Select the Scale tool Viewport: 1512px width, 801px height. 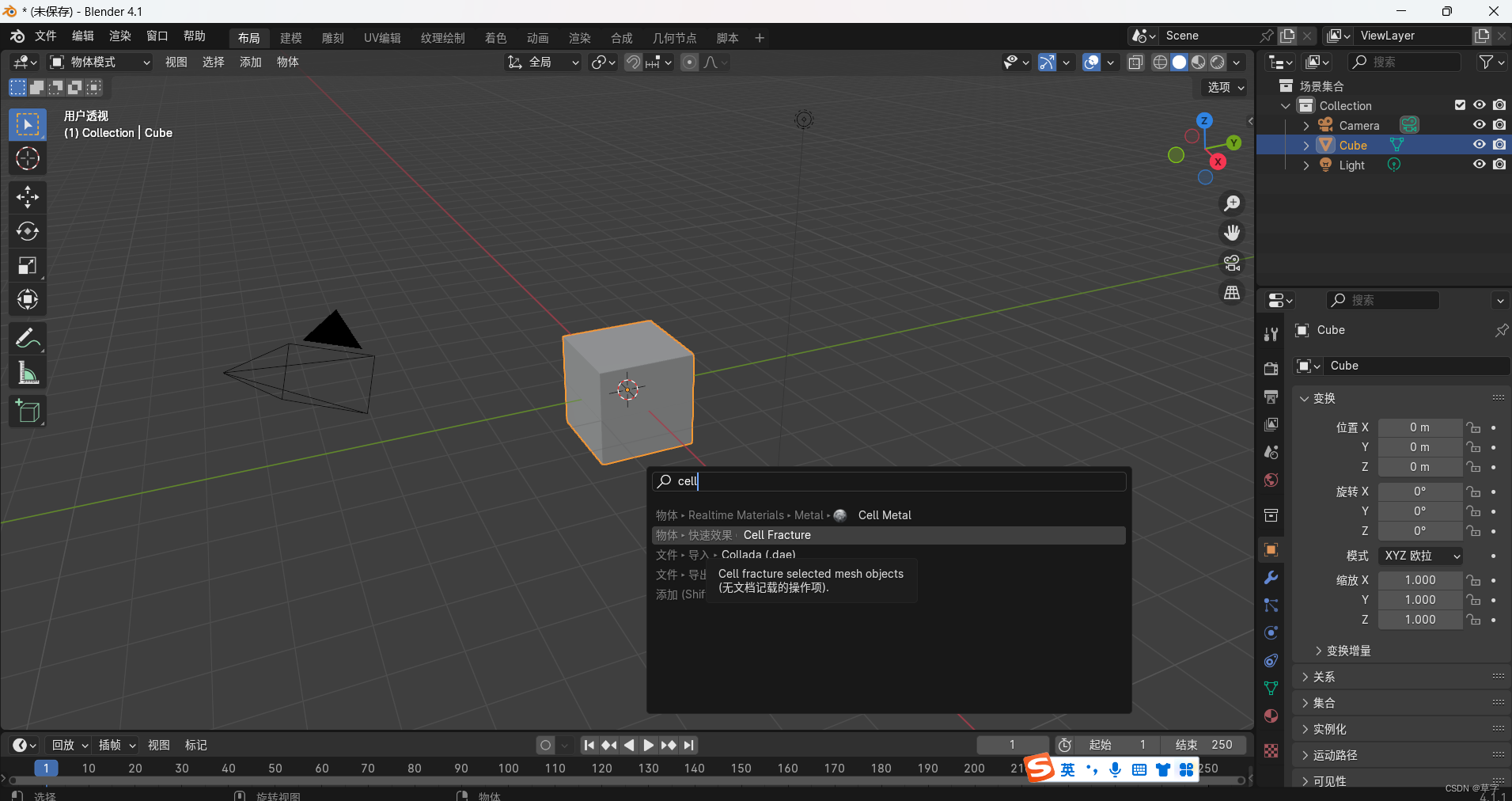pos(28,265)
